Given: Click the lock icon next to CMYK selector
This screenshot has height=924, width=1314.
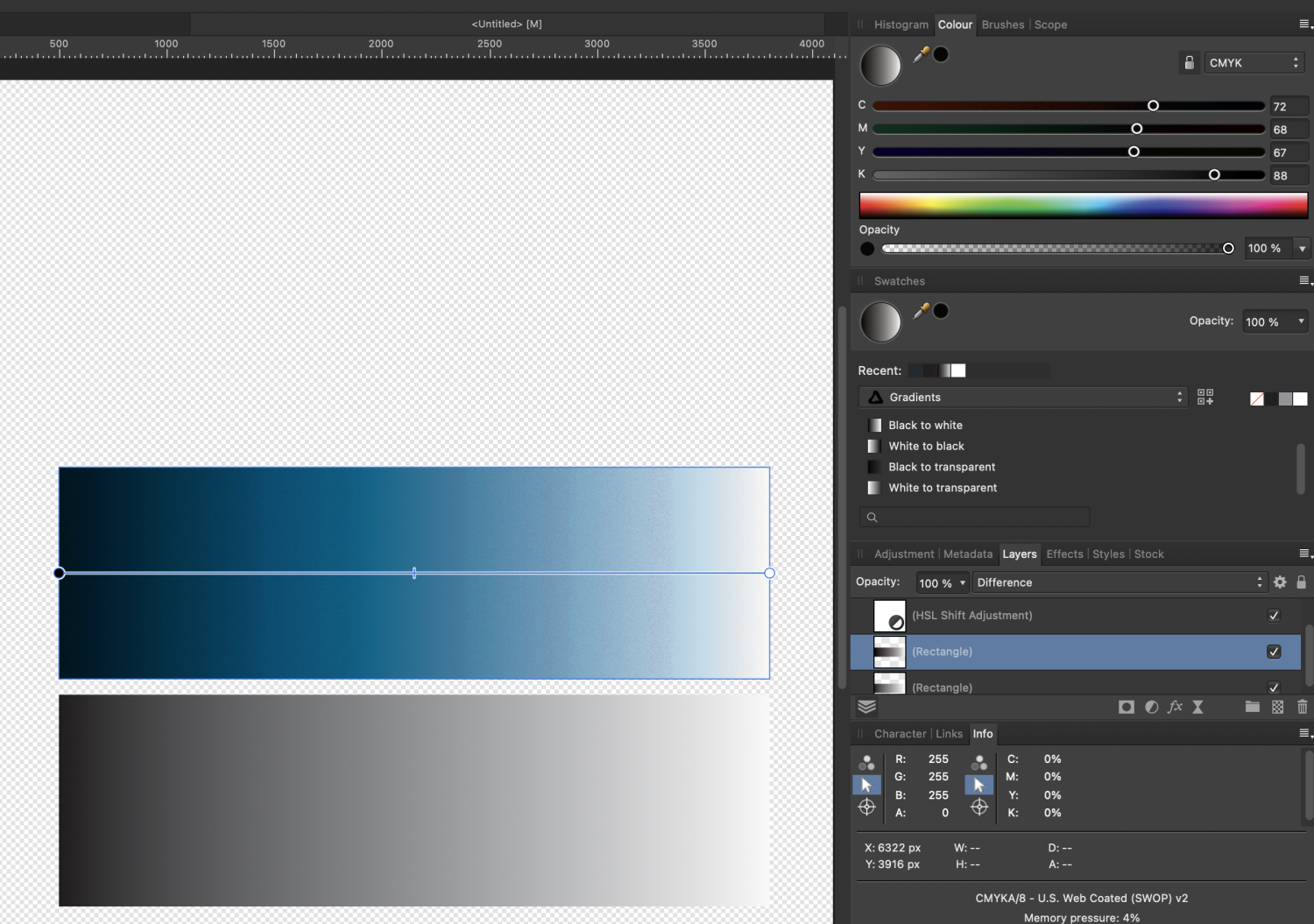Looking at the screenshot, I should 1189,62.
